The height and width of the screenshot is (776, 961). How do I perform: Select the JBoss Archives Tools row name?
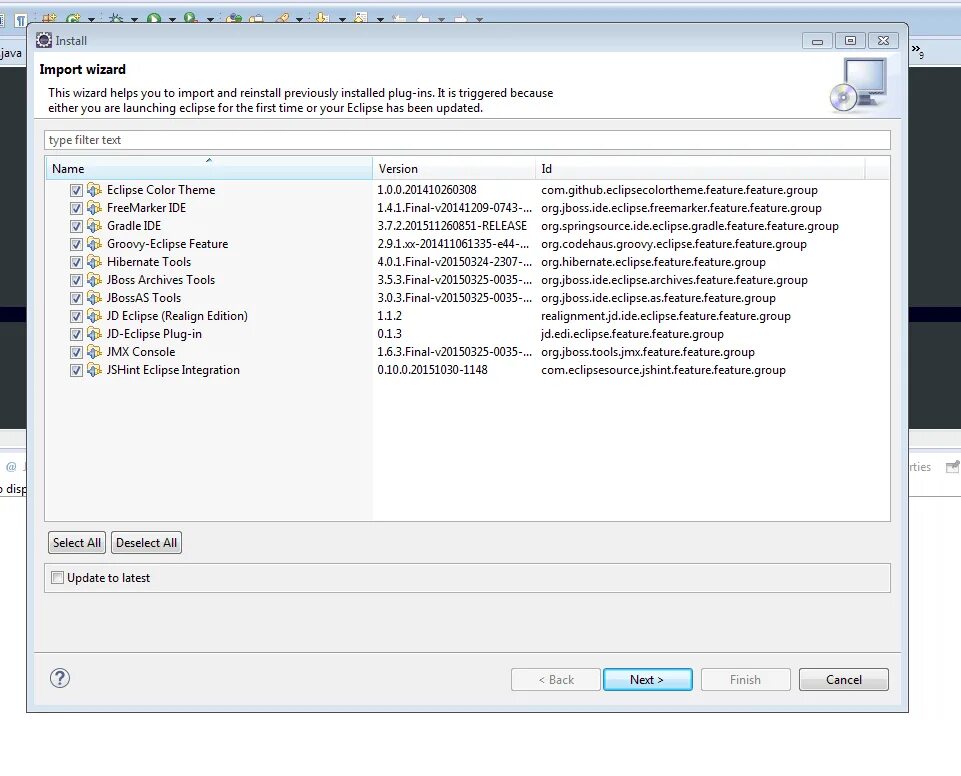[161, 280]
